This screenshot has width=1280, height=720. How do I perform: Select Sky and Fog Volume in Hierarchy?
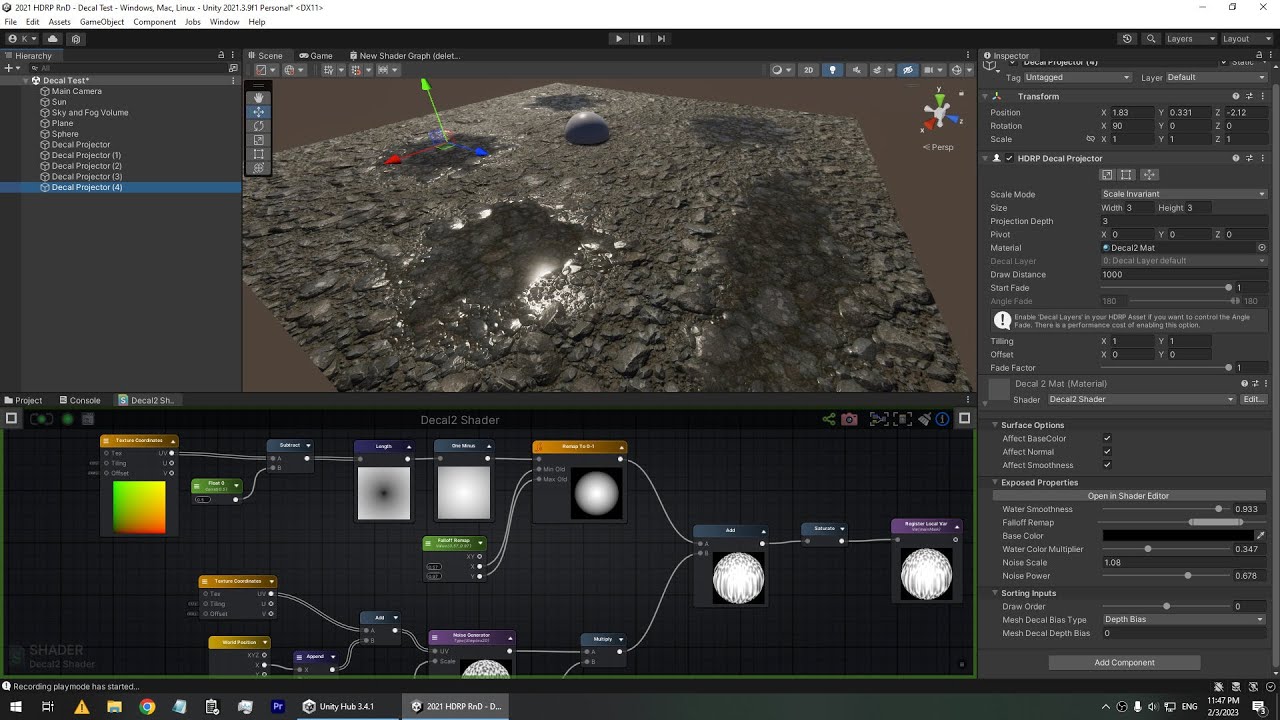(90, 113)
